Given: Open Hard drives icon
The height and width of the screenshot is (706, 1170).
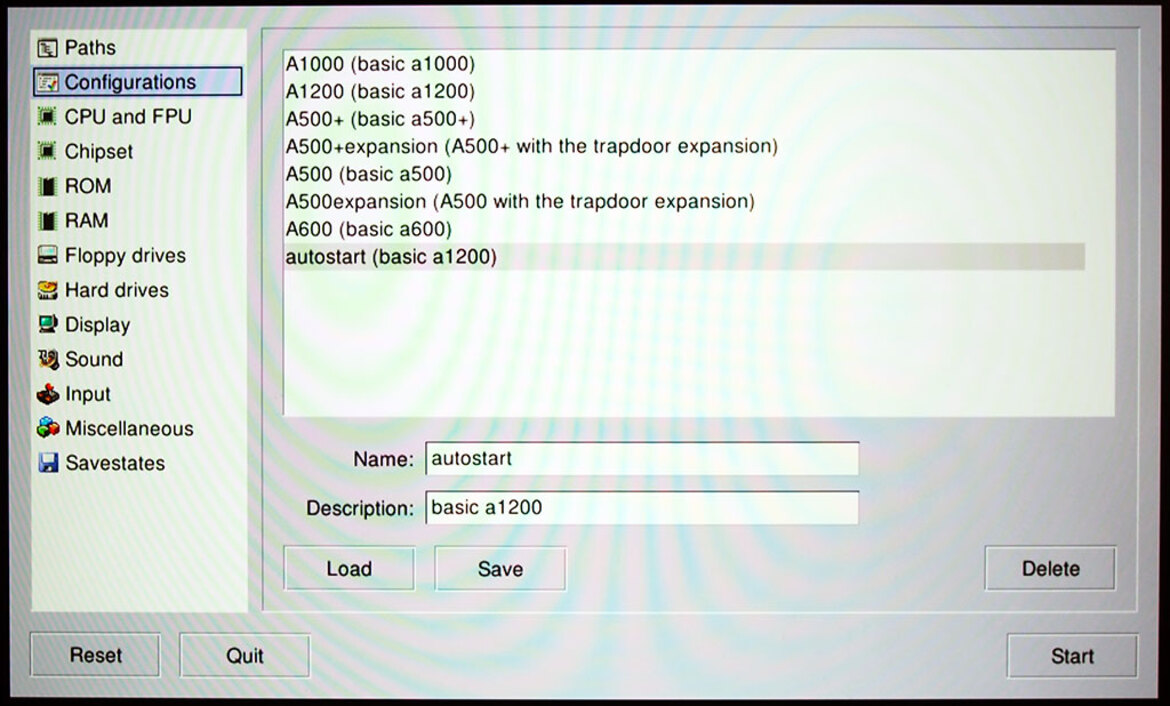Looking at the screenshot, I should pos(48,290).
